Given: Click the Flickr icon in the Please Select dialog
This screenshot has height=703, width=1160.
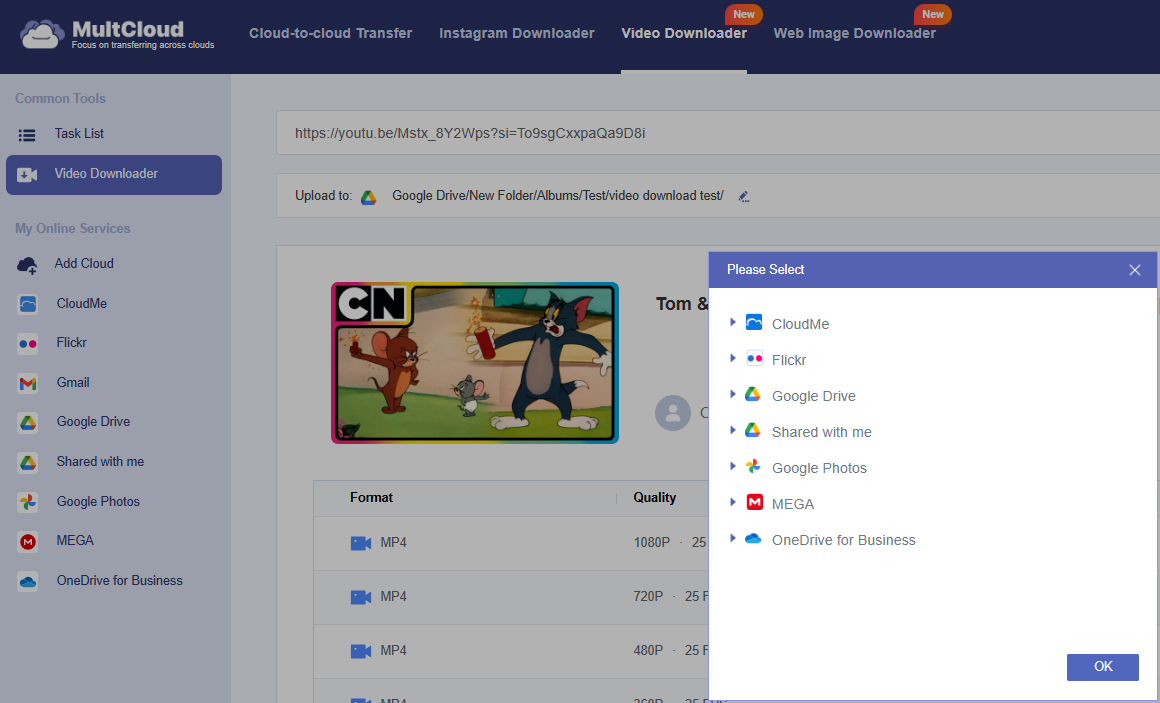Looking at the screenshot, I should (754, 358).
